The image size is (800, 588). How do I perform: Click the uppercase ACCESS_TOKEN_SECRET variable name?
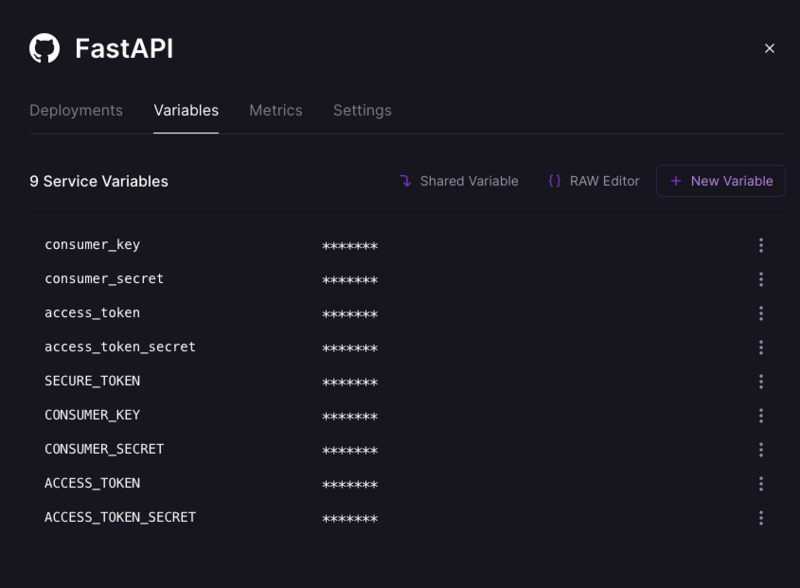point(120,517)
